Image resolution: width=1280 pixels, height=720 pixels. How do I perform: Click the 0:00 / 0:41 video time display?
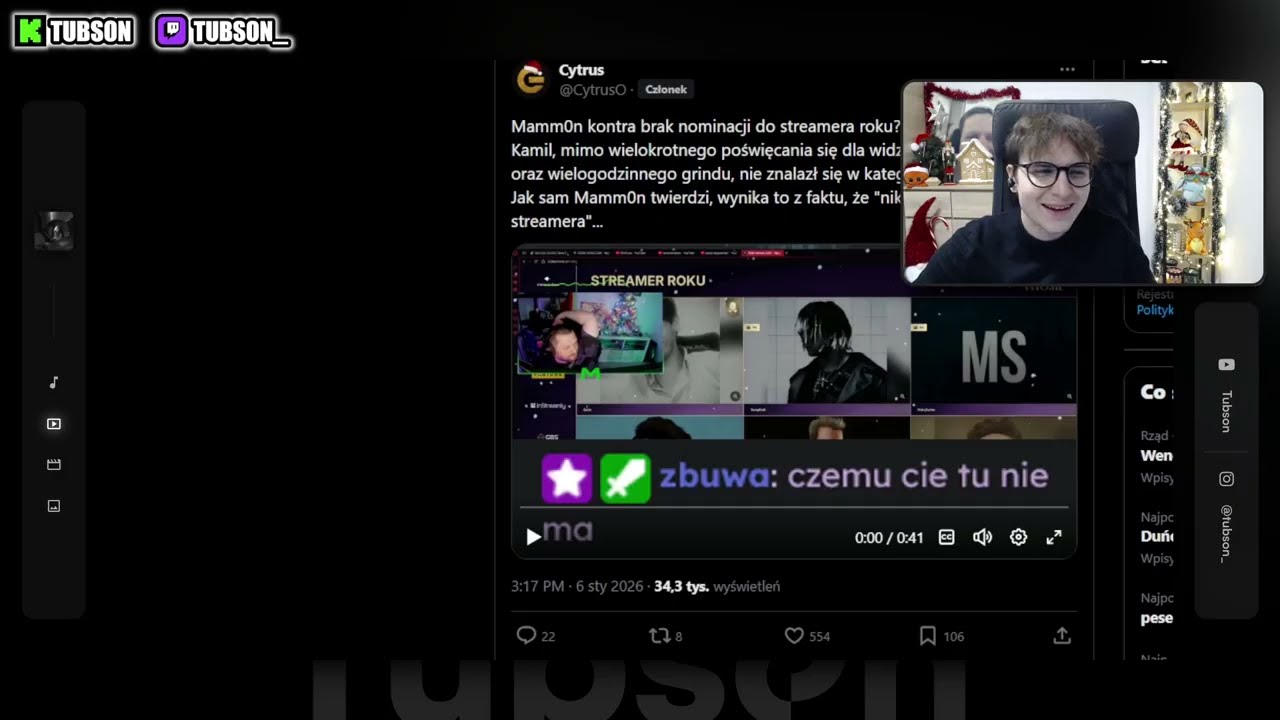pyautogui.click(x=889, y=538)
